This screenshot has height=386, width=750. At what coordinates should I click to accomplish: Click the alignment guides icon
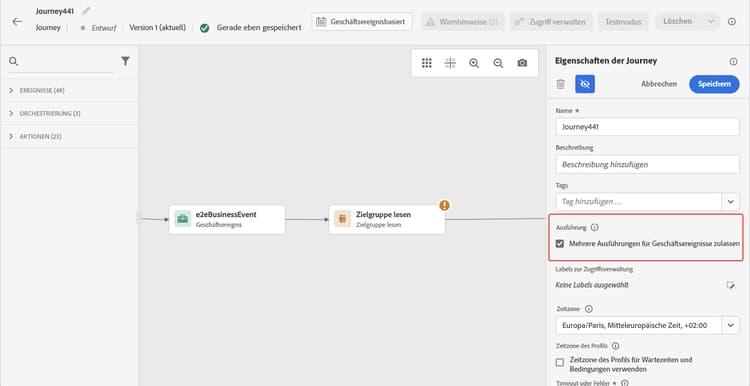[450, 63]
